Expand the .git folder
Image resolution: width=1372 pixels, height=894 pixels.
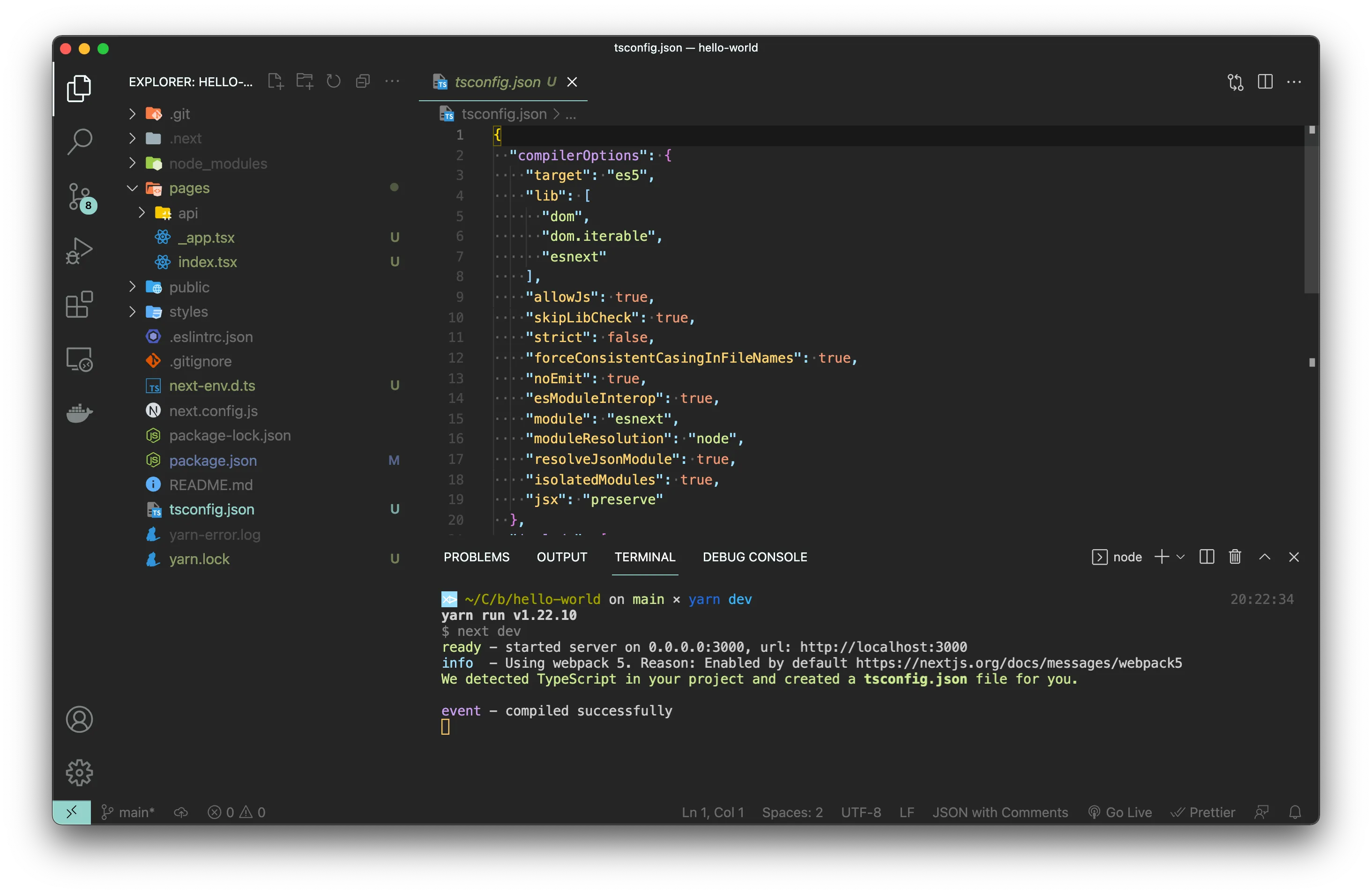[x=132, y=113]
